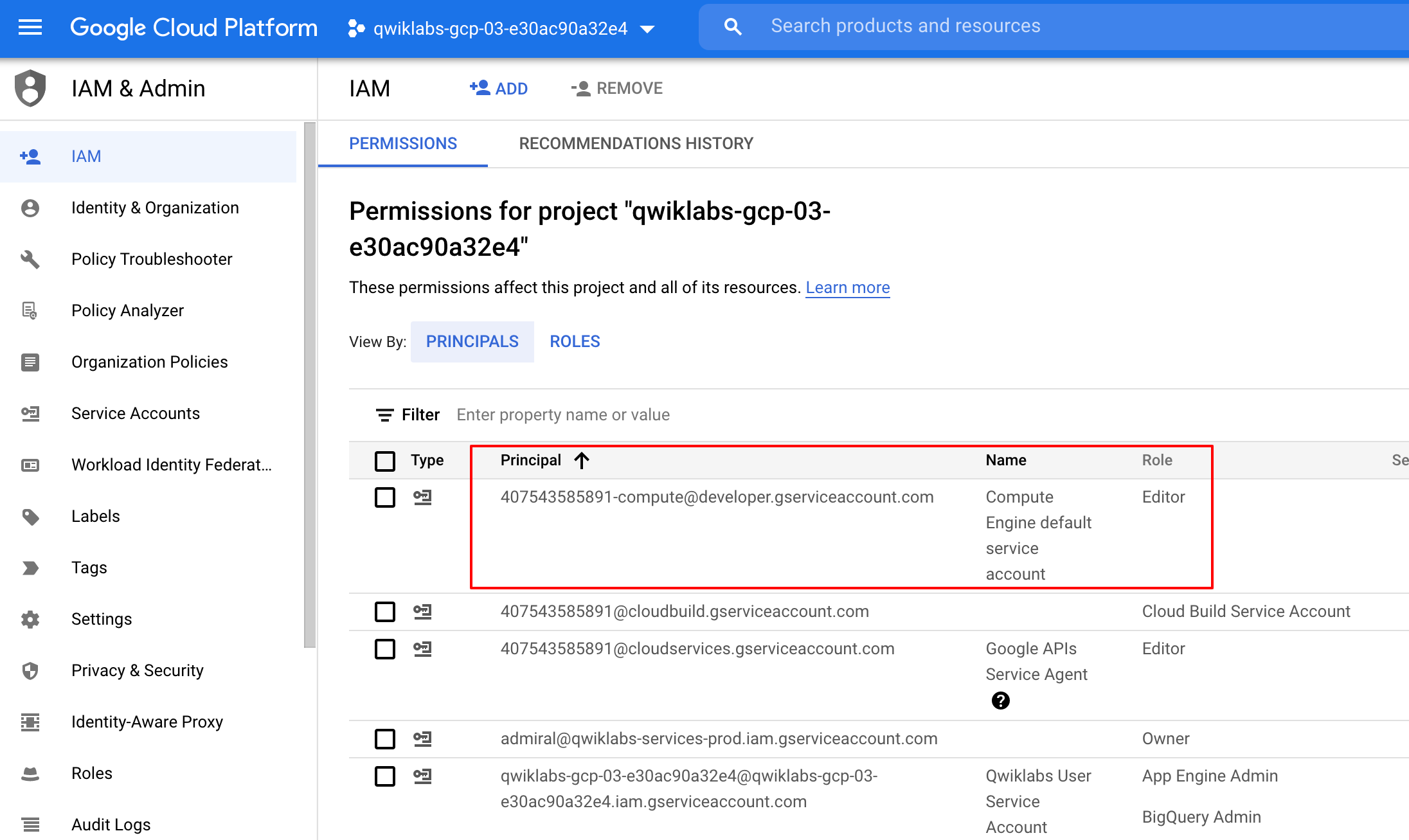
Task: Click the Service Accounts icon in sidebar
Action: pos(30,413)
